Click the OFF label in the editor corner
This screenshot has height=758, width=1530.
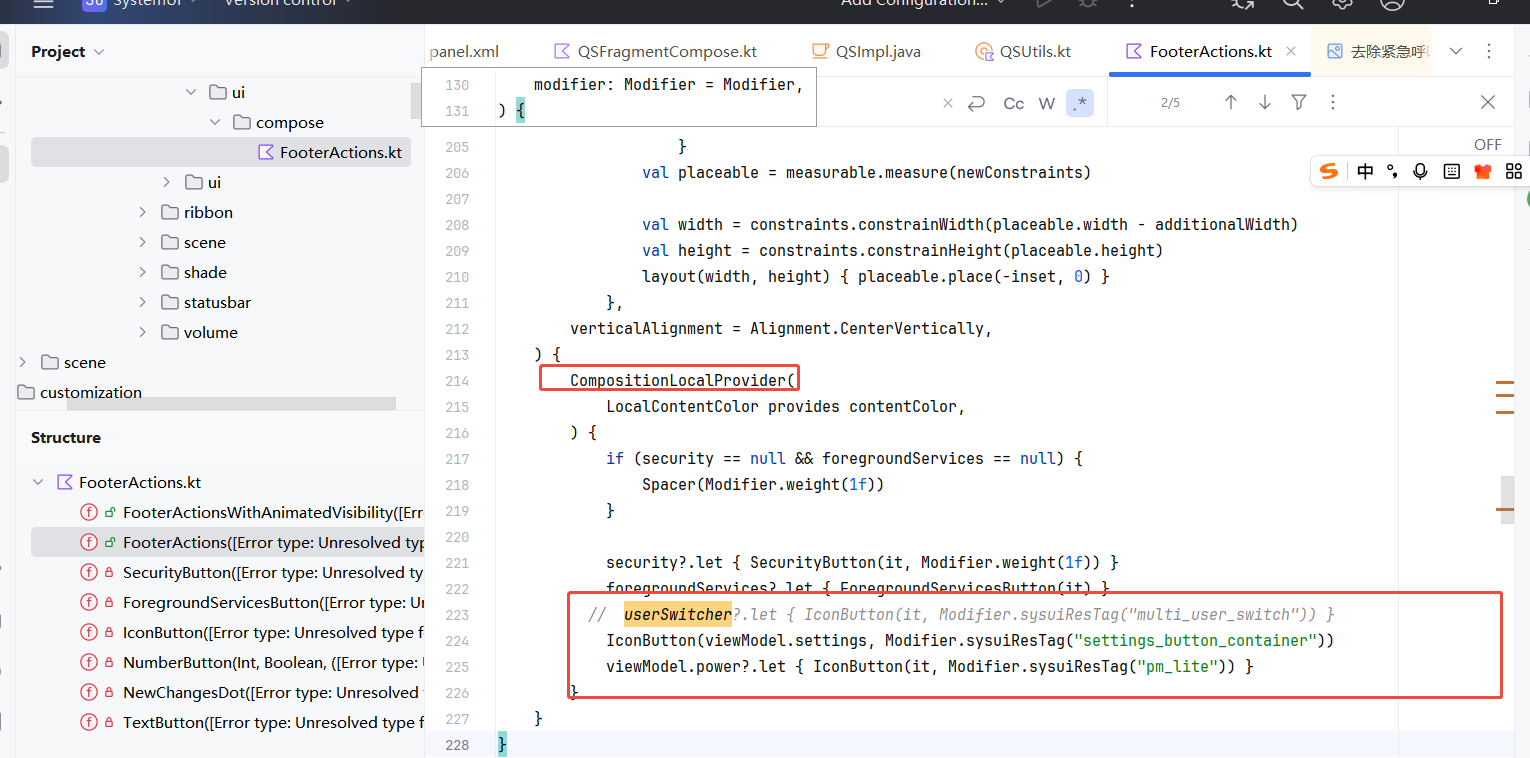[x=1488, y=145]
